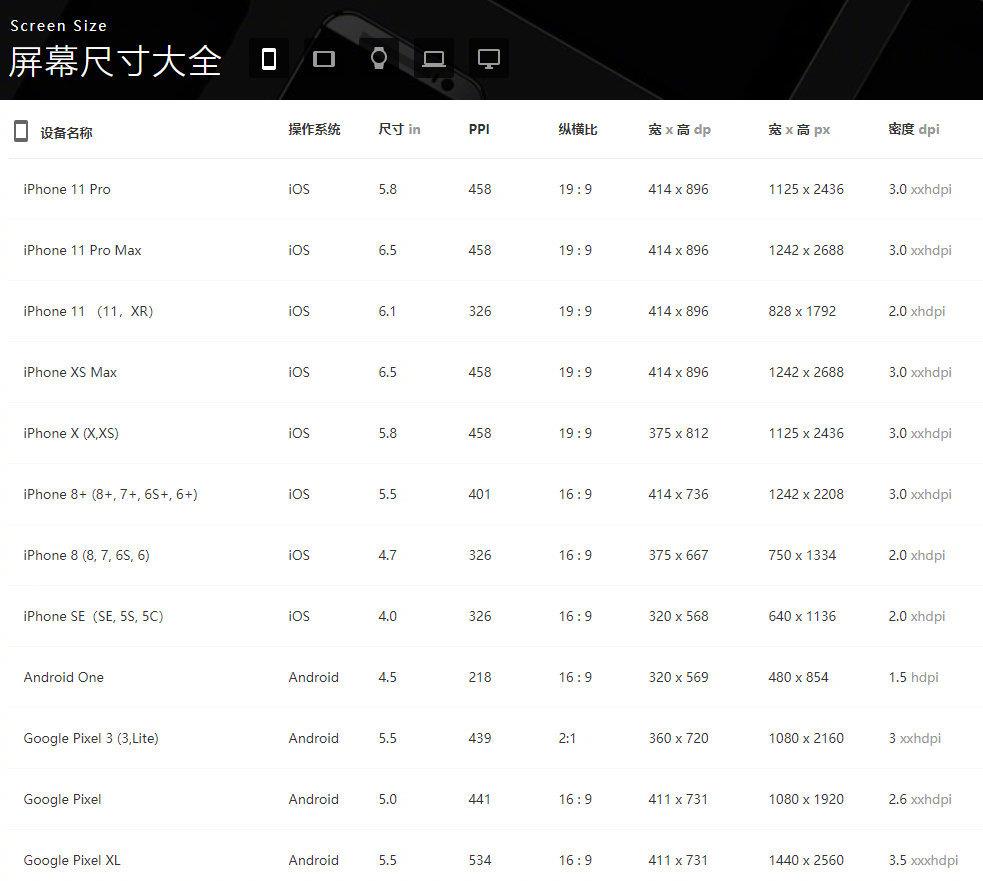Select the iPhone SE (SE, 5S, 5C) row
Viewport: 983px width, 881px height.
pos(93,616)
